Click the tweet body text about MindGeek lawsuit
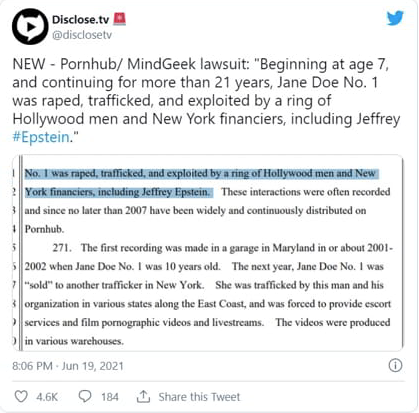Screen dimensions: 419x413 [x=206, y=101]
